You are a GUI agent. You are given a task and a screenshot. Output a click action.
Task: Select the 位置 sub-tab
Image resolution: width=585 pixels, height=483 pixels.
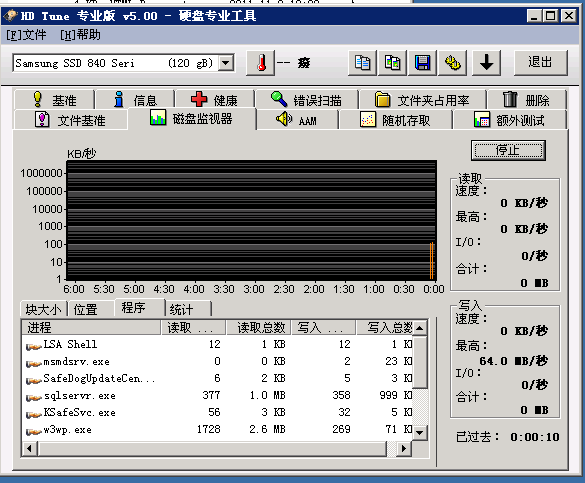point(91,309)
